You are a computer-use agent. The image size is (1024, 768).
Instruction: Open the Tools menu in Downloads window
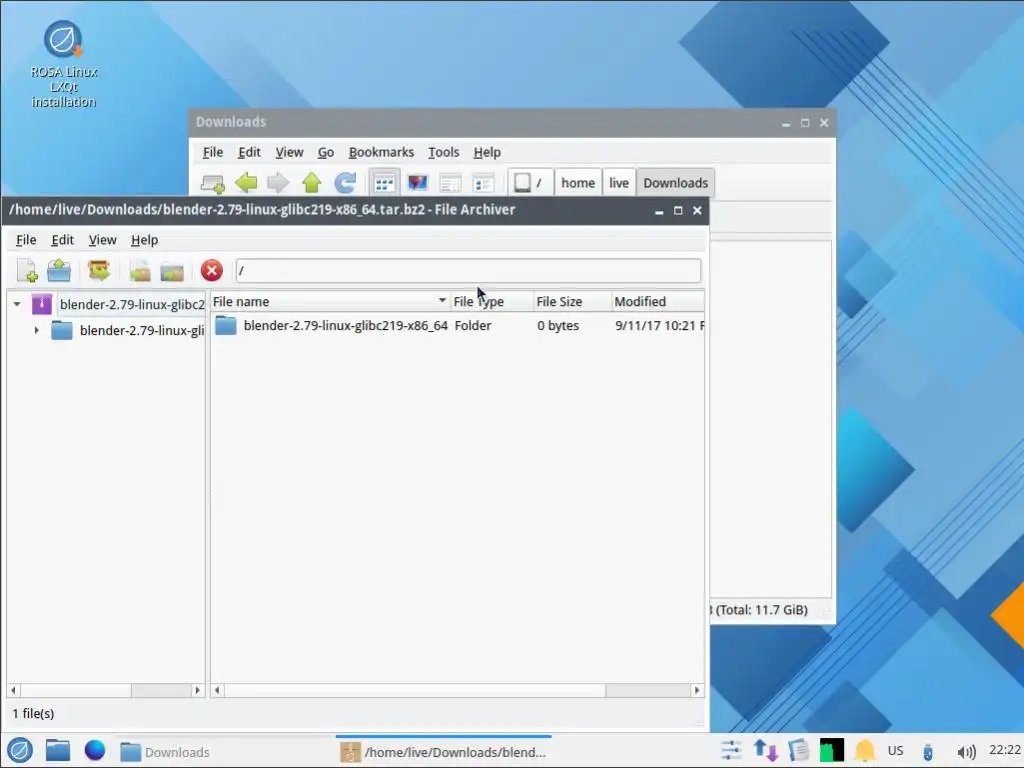coord(443,152)
